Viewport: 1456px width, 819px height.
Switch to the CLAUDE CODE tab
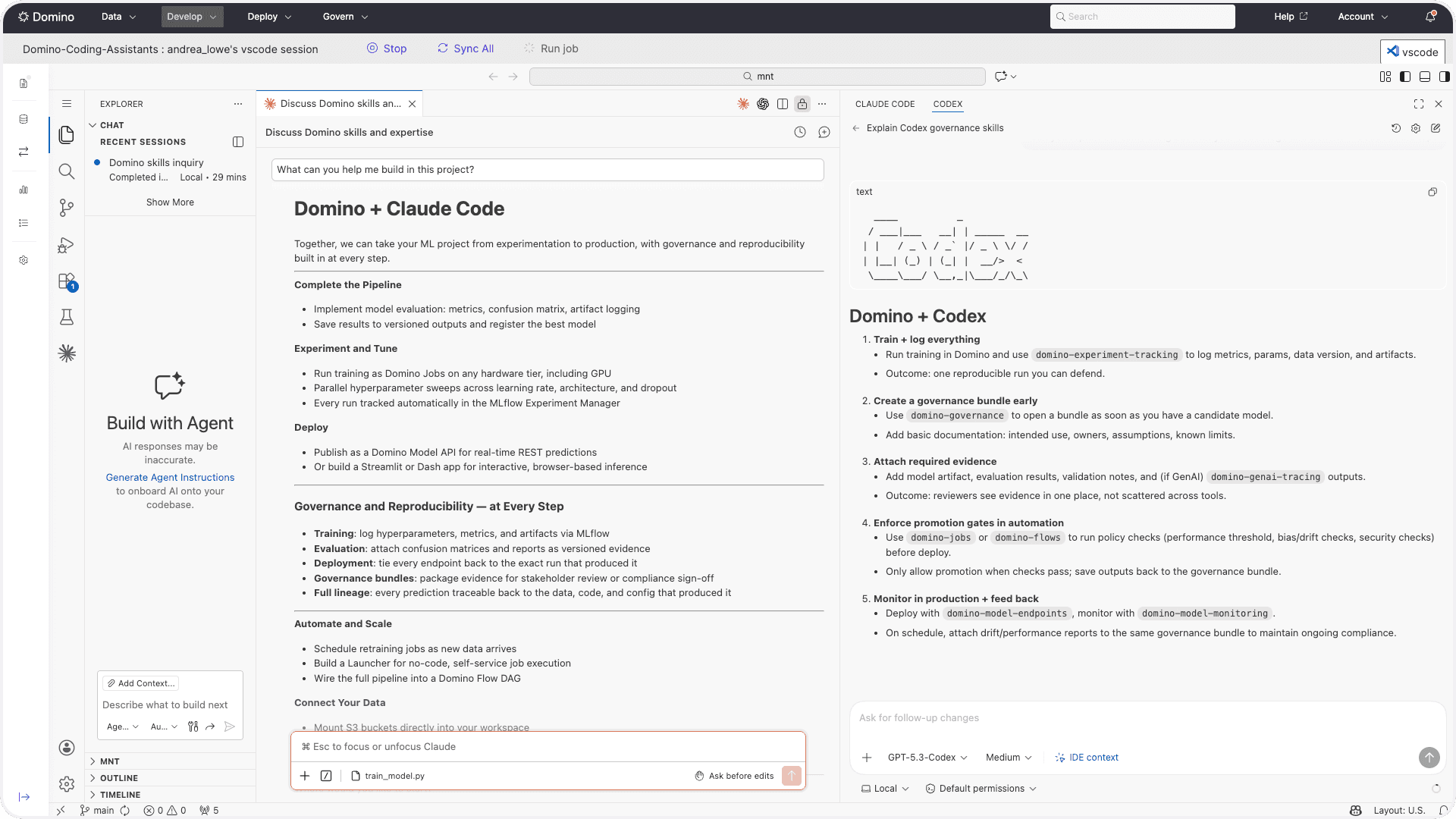pyautogui.click(x=885, y=104)
